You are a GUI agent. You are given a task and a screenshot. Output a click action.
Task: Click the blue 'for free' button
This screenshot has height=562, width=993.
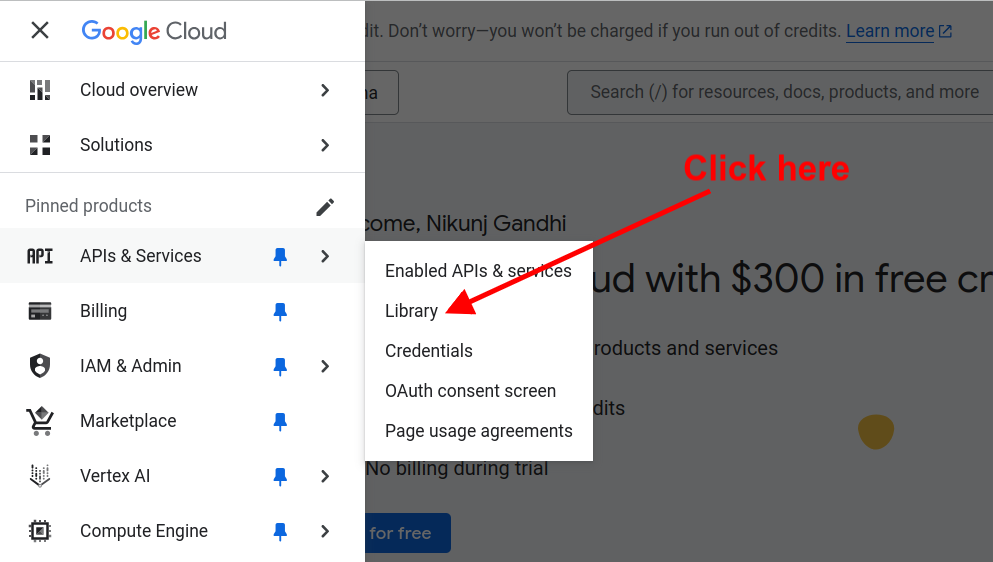(x=408, y=533)
